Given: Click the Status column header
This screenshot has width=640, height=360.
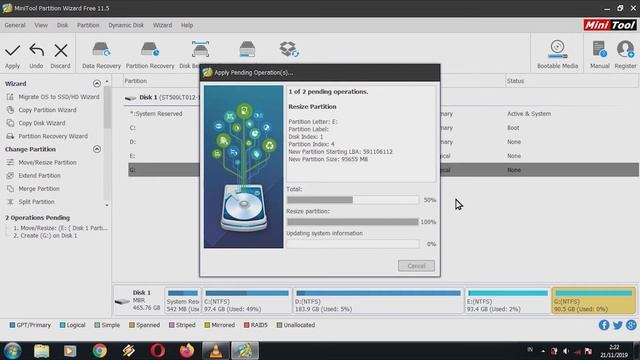Looking at the screenshot, I should coord(515,81).
